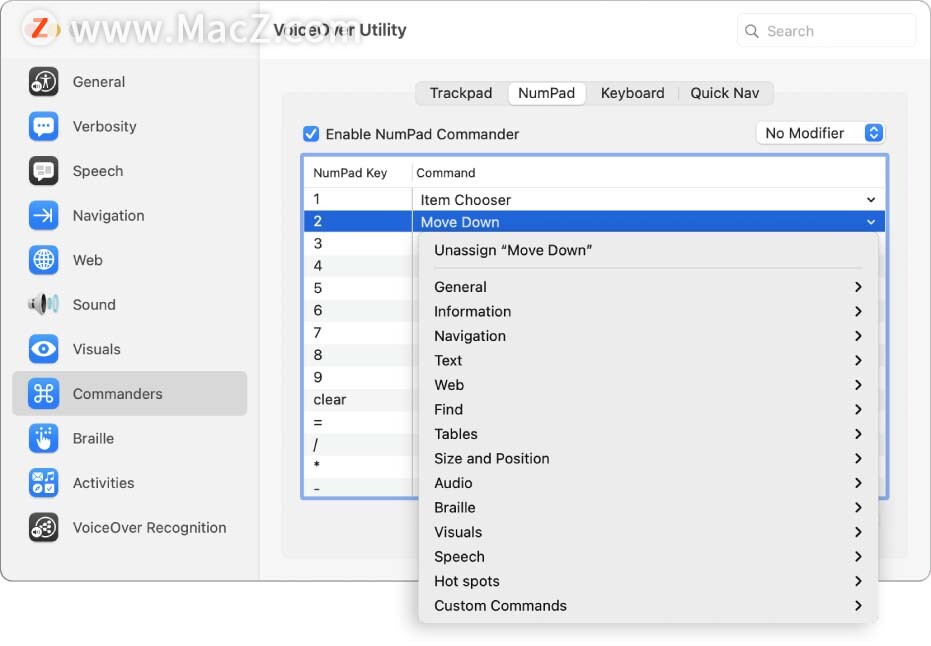The image size is (931, 646).
Task: Expand the Speech submenu in popup menu
Action: (x=648, y=557)
